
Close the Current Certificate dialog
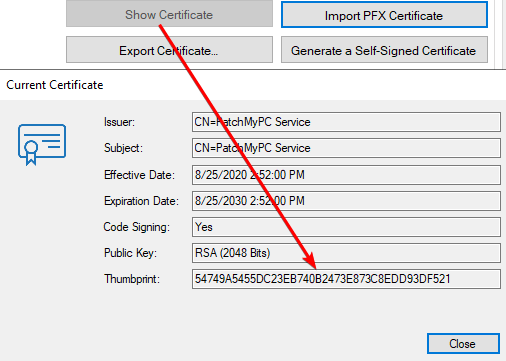click(463, 343)
